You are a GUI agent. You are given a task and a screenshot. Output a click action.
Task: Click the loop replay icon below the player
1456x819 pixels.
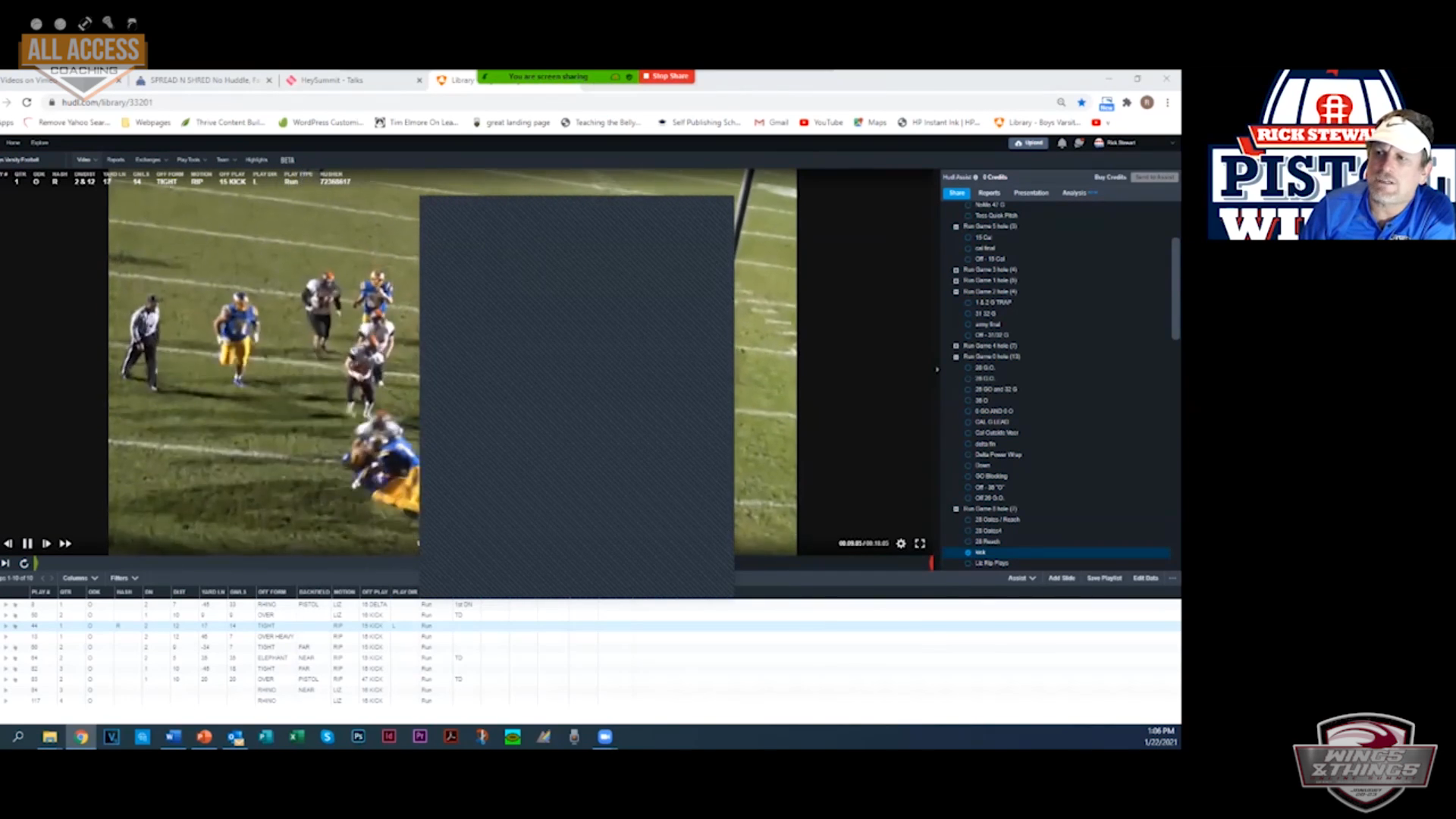pyautogui.click(x=24, y=563)
